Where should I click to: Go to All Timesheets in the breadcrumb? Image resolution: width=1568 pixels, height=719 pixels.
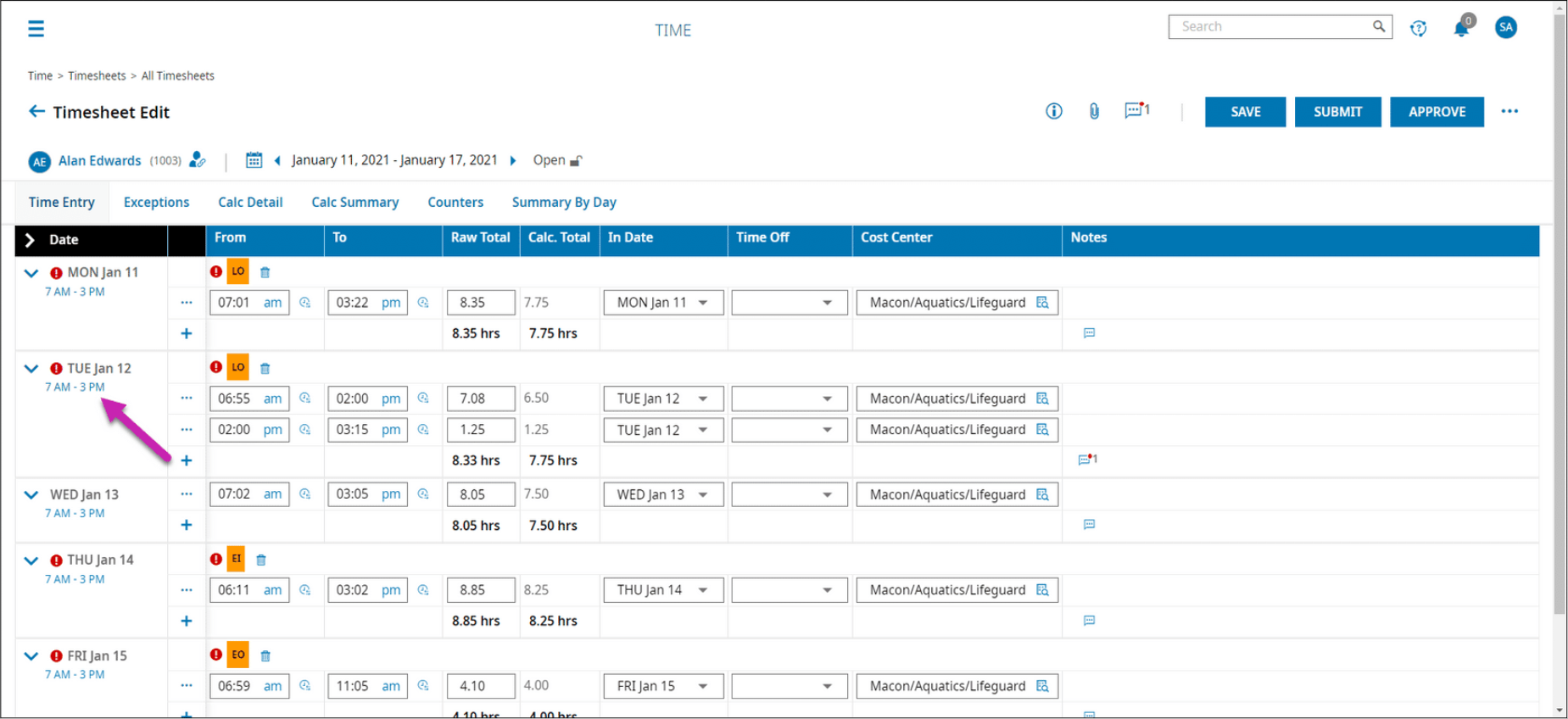(177, 75)
